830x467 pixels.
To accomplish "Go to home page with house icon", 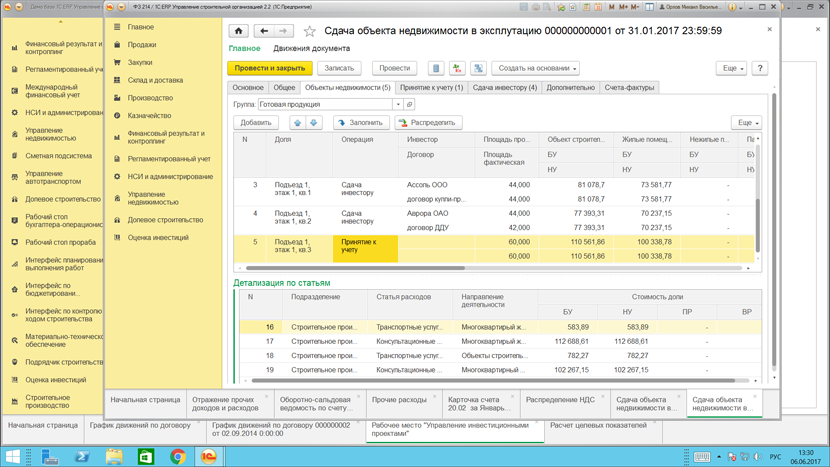I will tap(238, 31).
